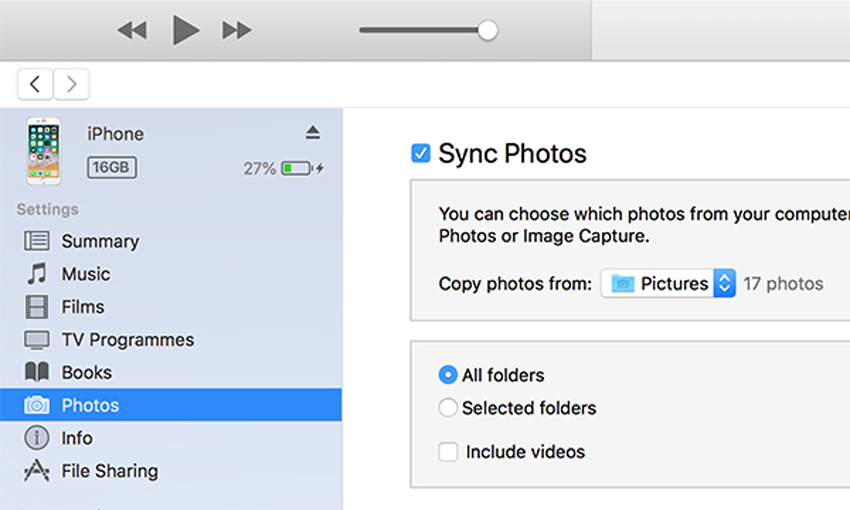Open TV Programmes in sidebar
This screenshot has height=510, width=850.
(127, 340)
